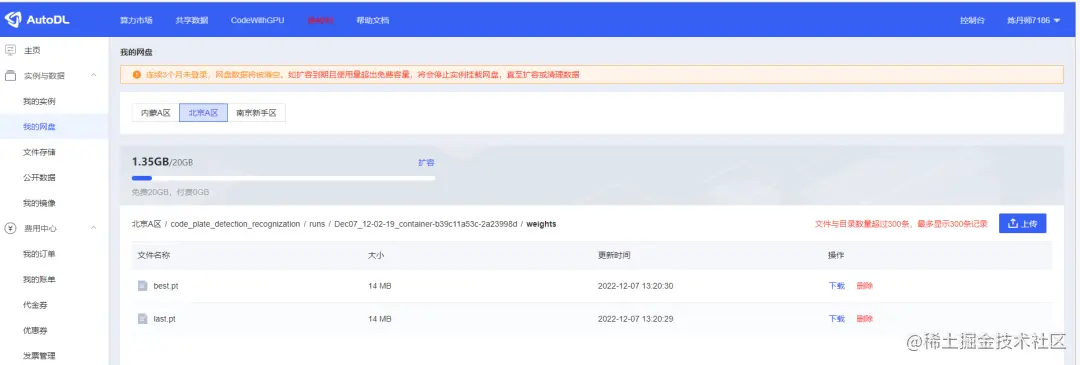Click the 我的网盘 page heading
This screenshot has width=1080, height=365.
pyautogui.click(x=136, y=52)
